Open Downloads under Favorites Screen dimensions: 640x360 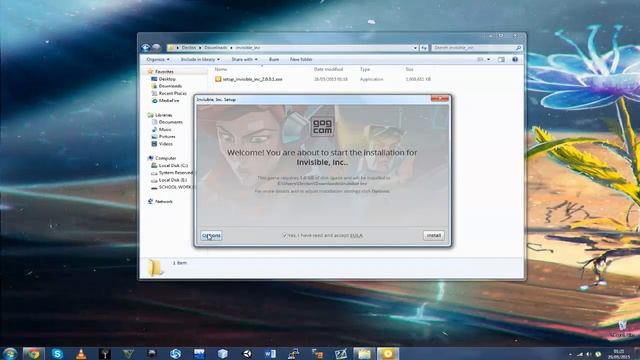coord(170,86)
